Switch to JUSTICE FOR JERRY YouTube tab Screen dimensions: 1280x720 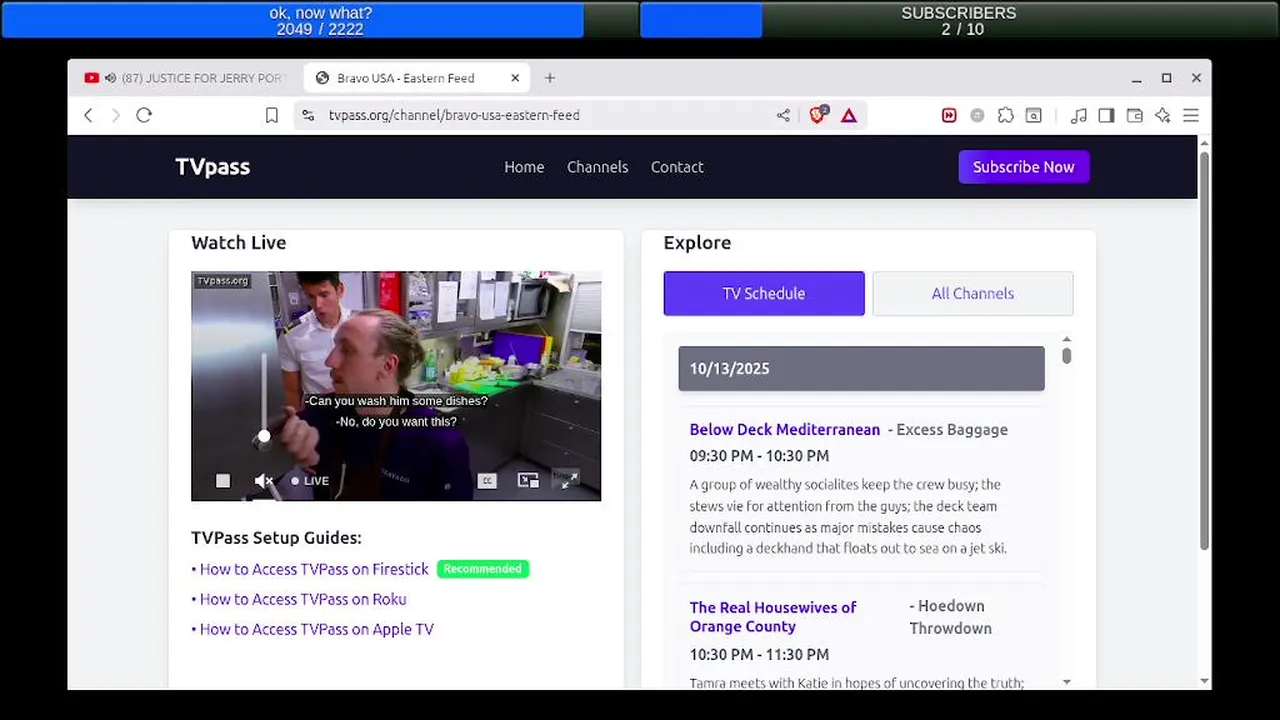185,78
